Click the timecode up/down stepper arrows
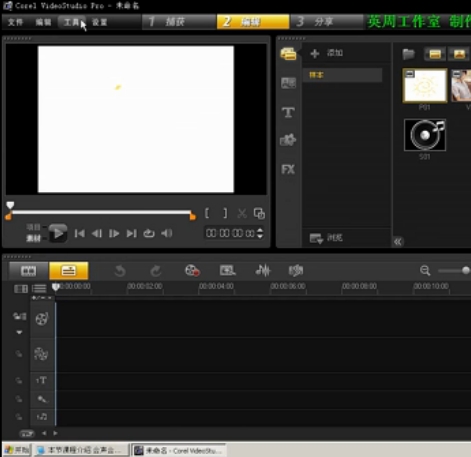The image size is (471, 457). [260, 233]
